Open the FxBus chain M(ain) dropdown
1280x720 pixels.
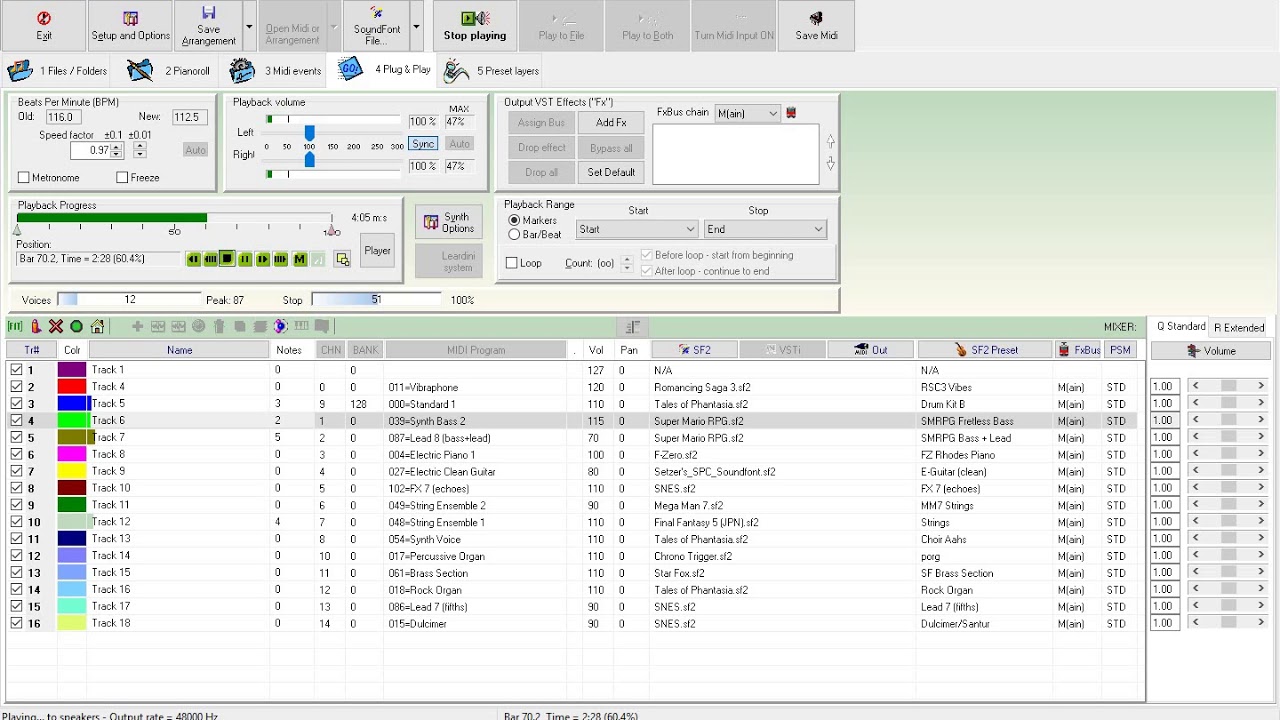(x=747, y=113)
